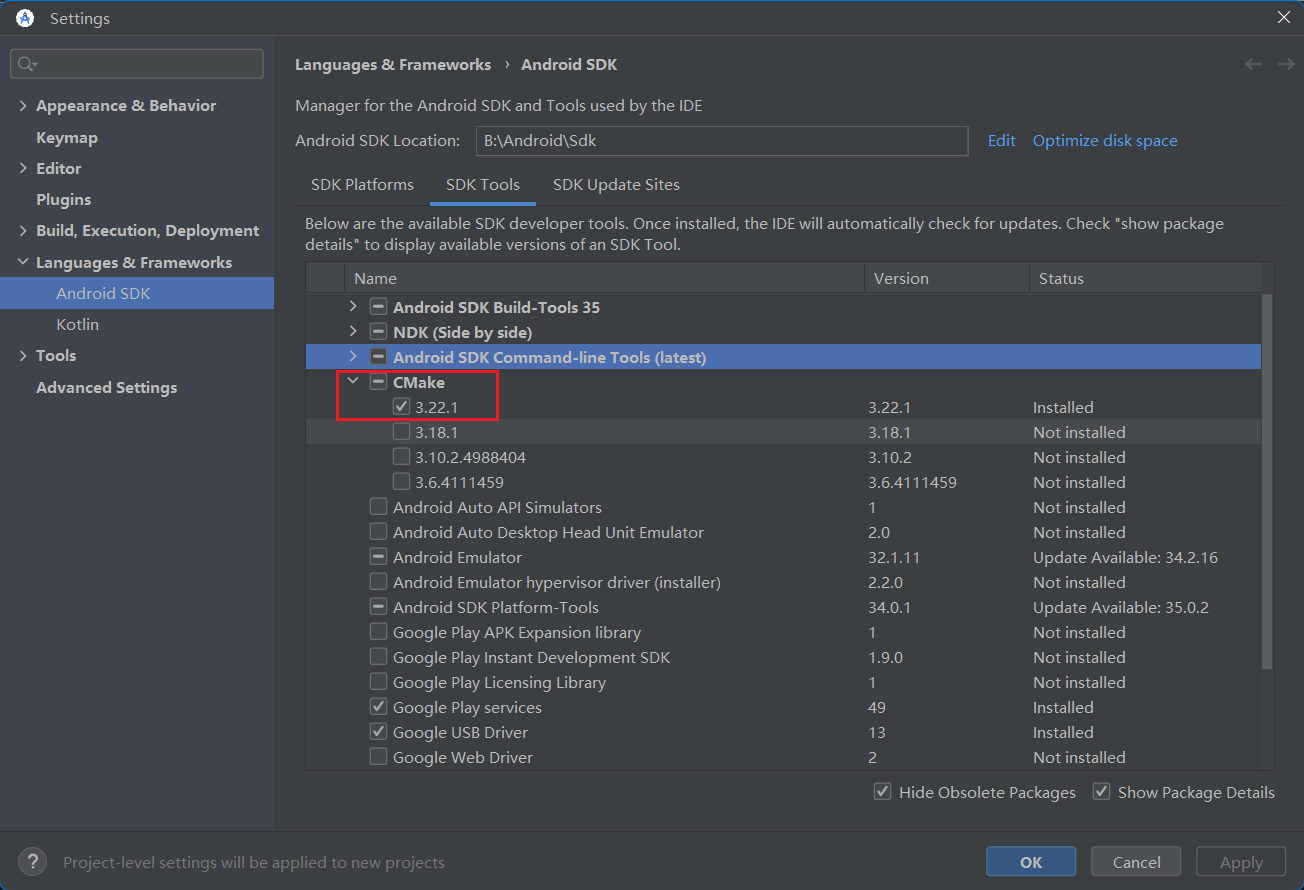Image resolution: width=1304 pixels, height=890 pixels.
Task: Enable Android Auto API Simulators checkbox
Action: (378, 507)
